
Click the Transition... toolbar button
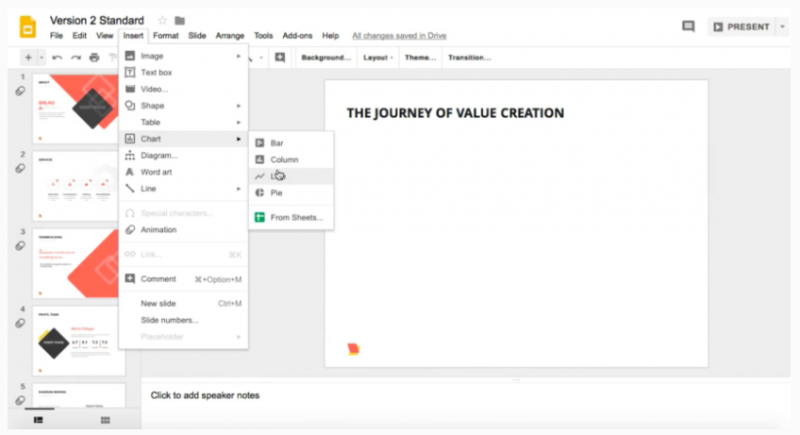click(469, 58)
